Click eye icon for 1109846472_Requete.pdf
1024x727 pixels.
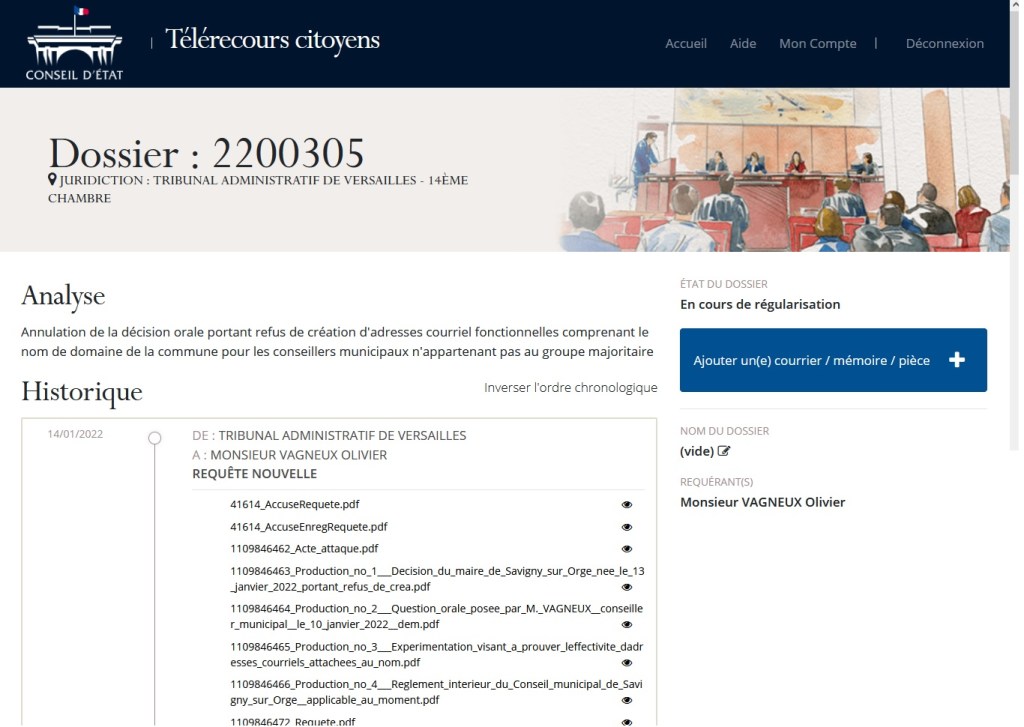click(627, 722)
